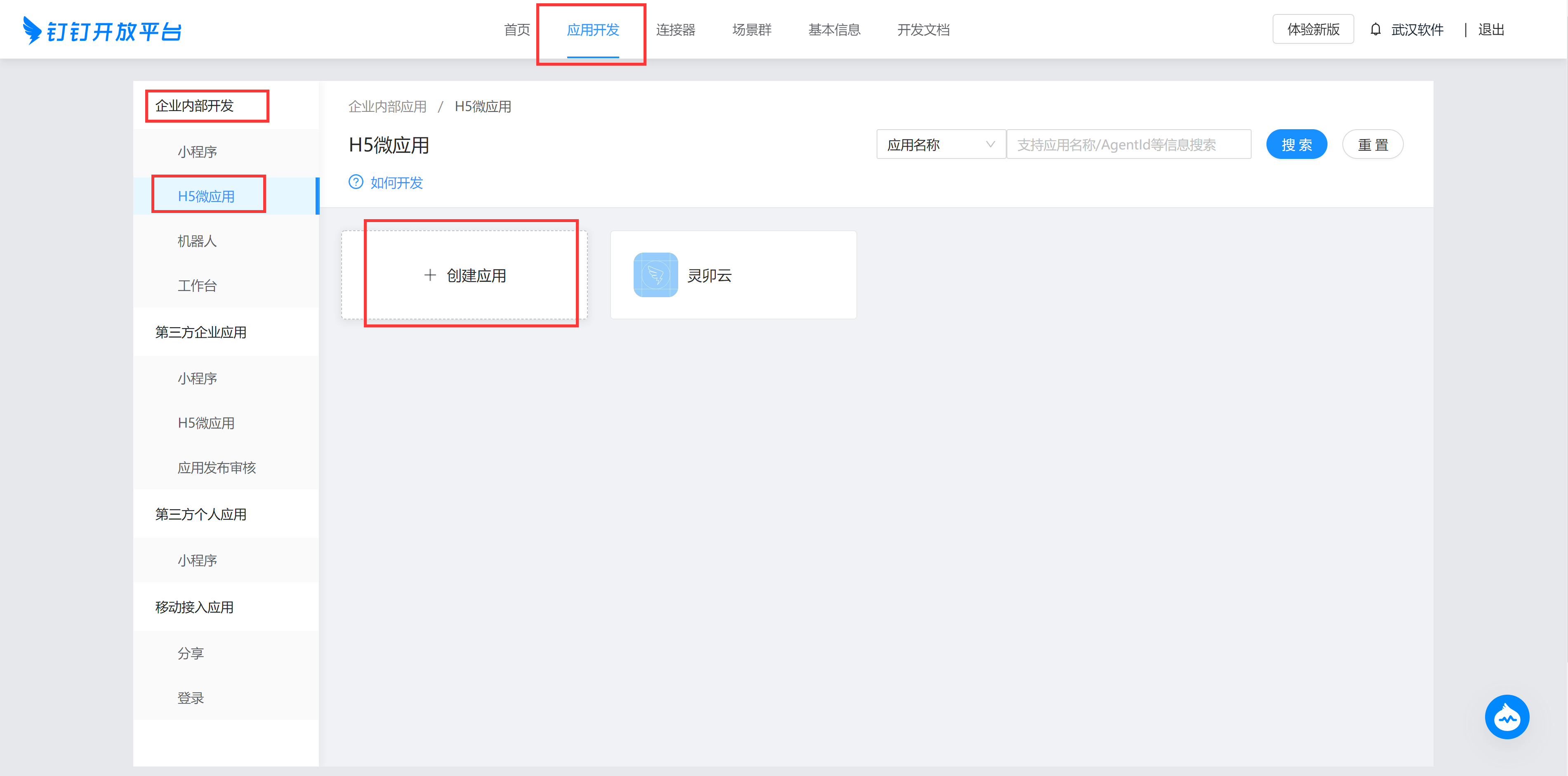Image resolution: width=1568 pixels, height=776 pixels.
Task: Click the question mark help icon
Action: pyautogui.click(x=356, y=182)
